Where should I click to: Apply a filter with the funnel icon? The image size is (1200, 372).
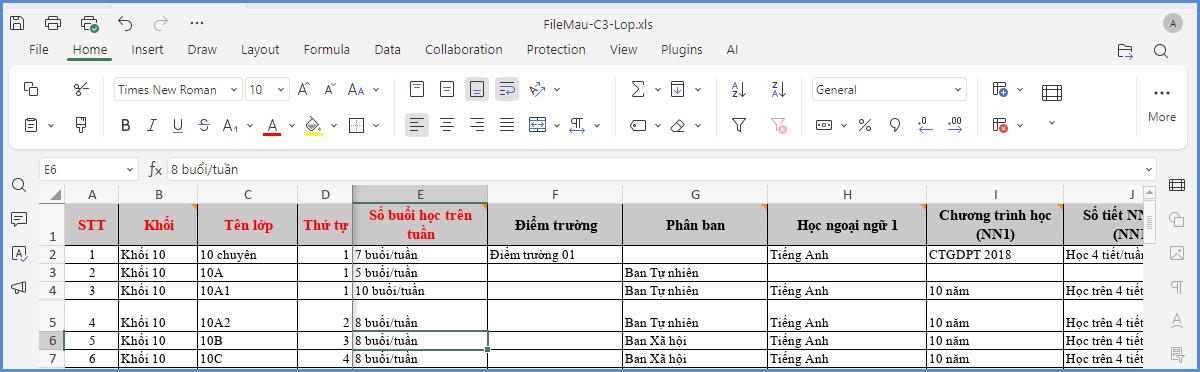pos(739,125)
